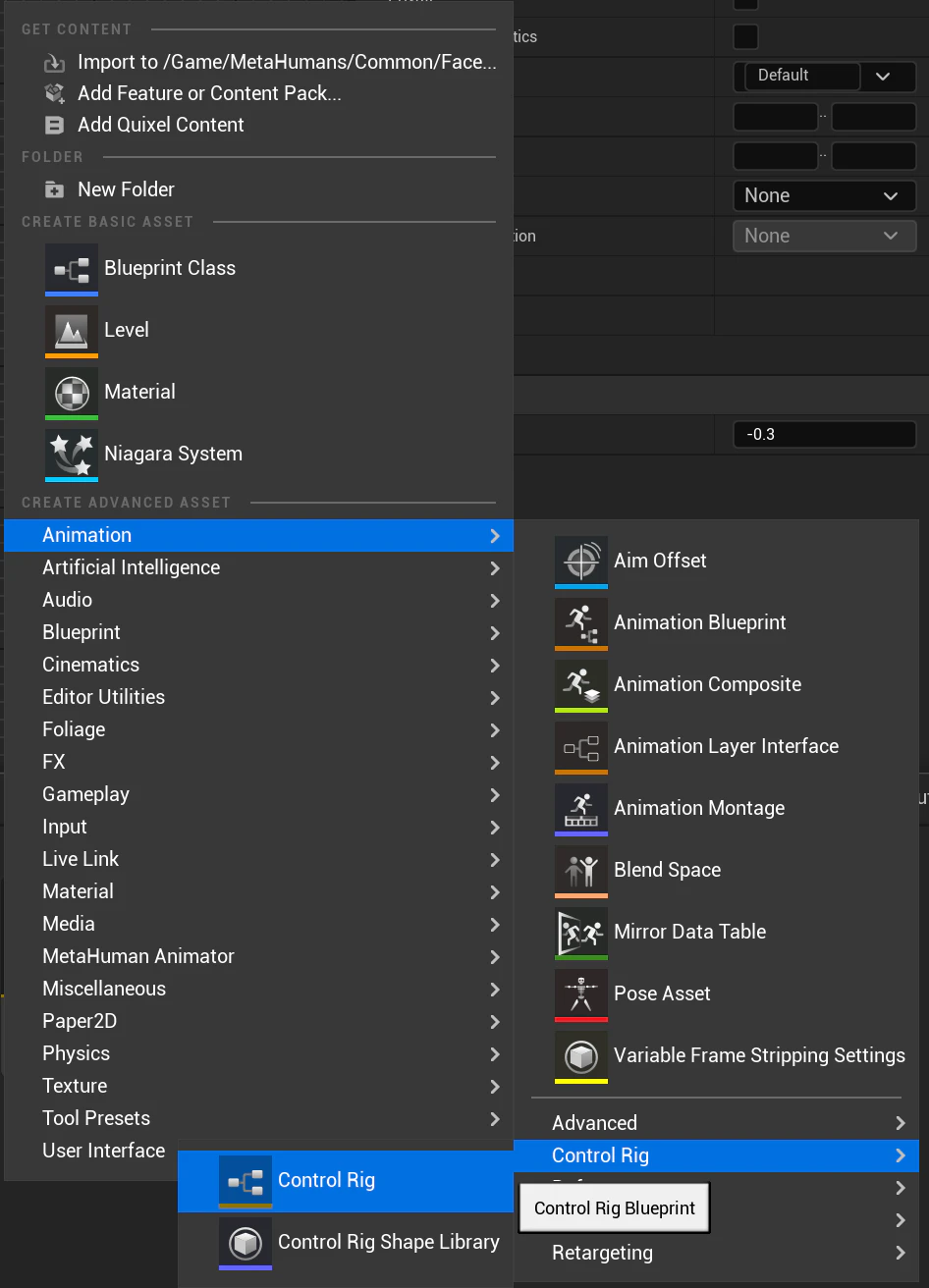Image resolution: width=929 pixels, height=1288 pixels.
Task: Choose the Material asset icon
Action: (72, 393)
